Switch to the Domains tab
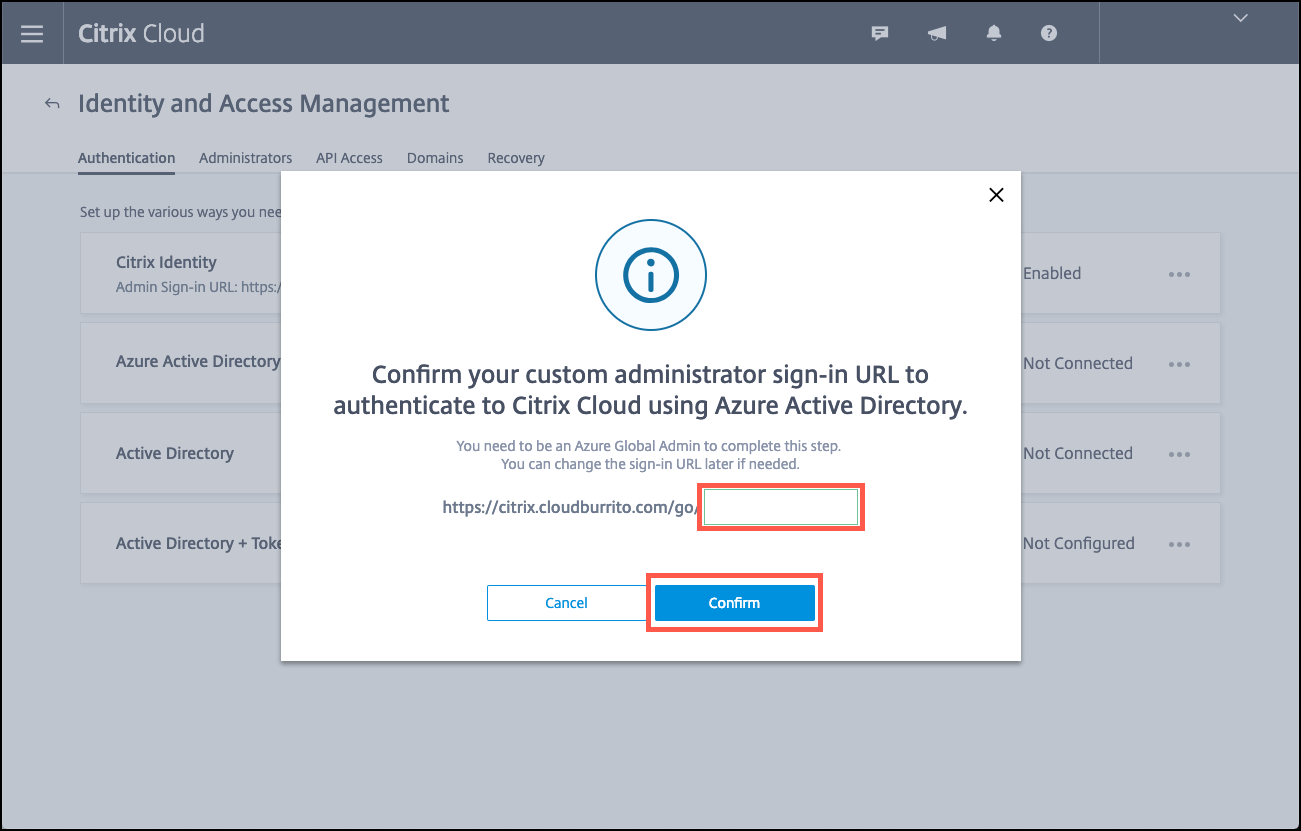This screenshot has height=831, width=1301. 435,158
